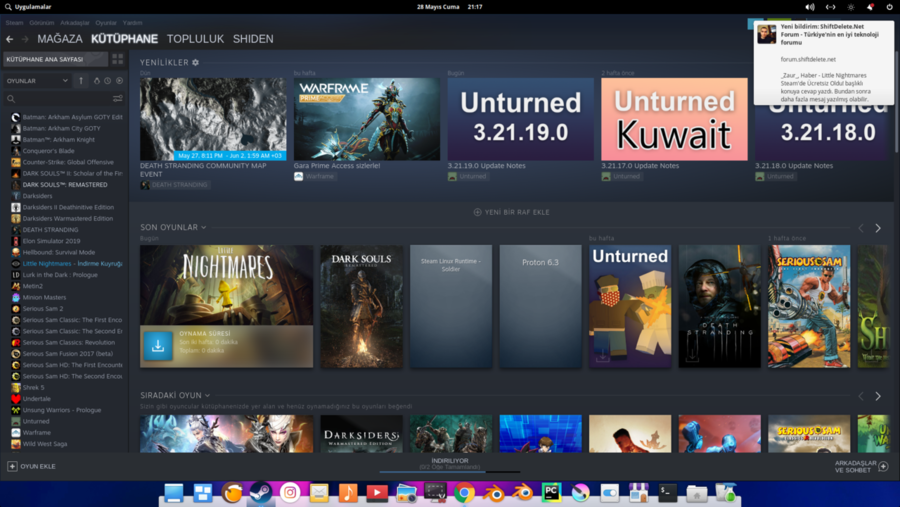This screenshot has height=507, width=900.
Task: Click the Little Nightmares download button
Action: (x=158, y=346)
